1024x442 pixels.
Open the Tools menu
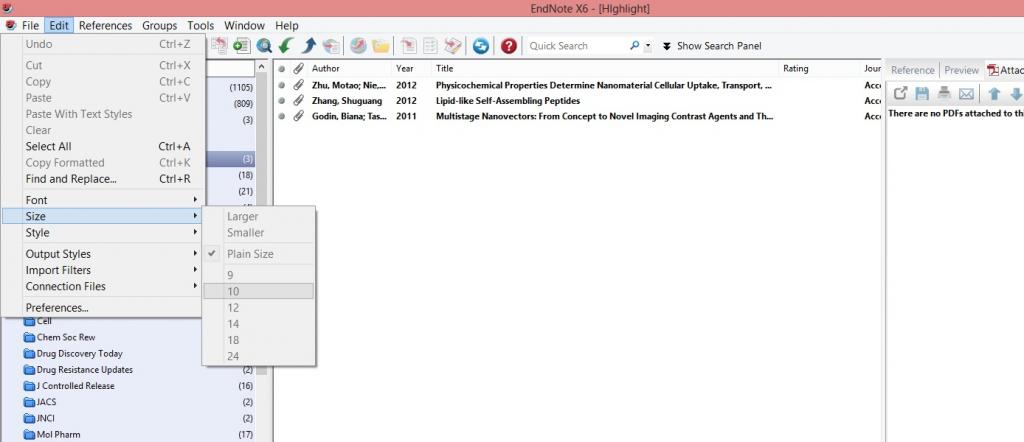[200, 25]
